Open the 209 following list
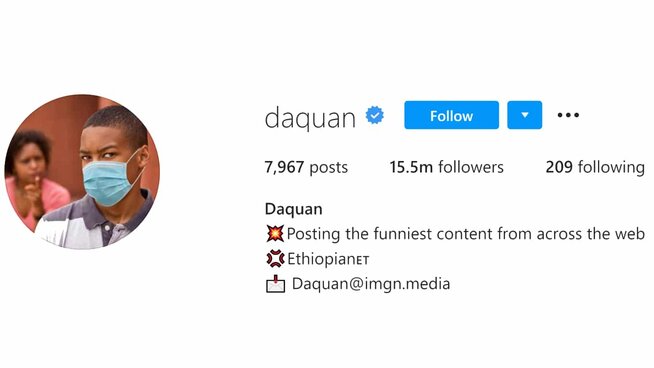 (x=595, y=167)
